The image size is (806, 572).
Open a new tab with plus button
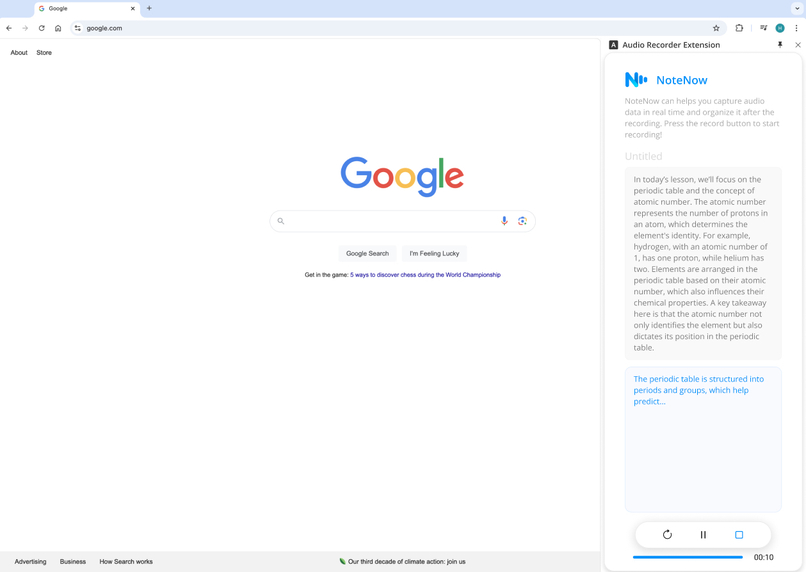pos(149,8)
